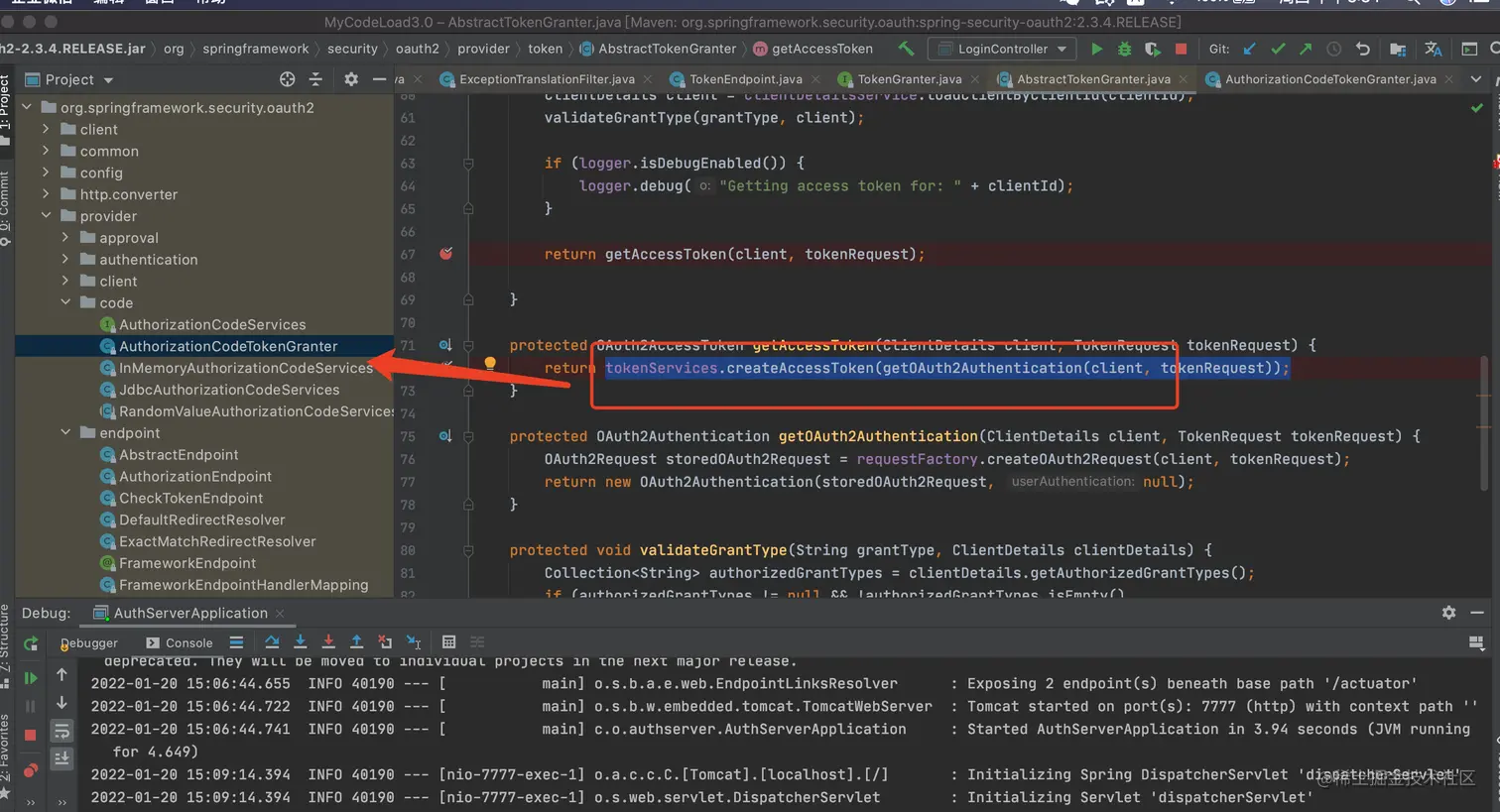Click the yellow lightbulb intention on line 72
Viewport: 1500px width, 812px height.
[490, 364]
